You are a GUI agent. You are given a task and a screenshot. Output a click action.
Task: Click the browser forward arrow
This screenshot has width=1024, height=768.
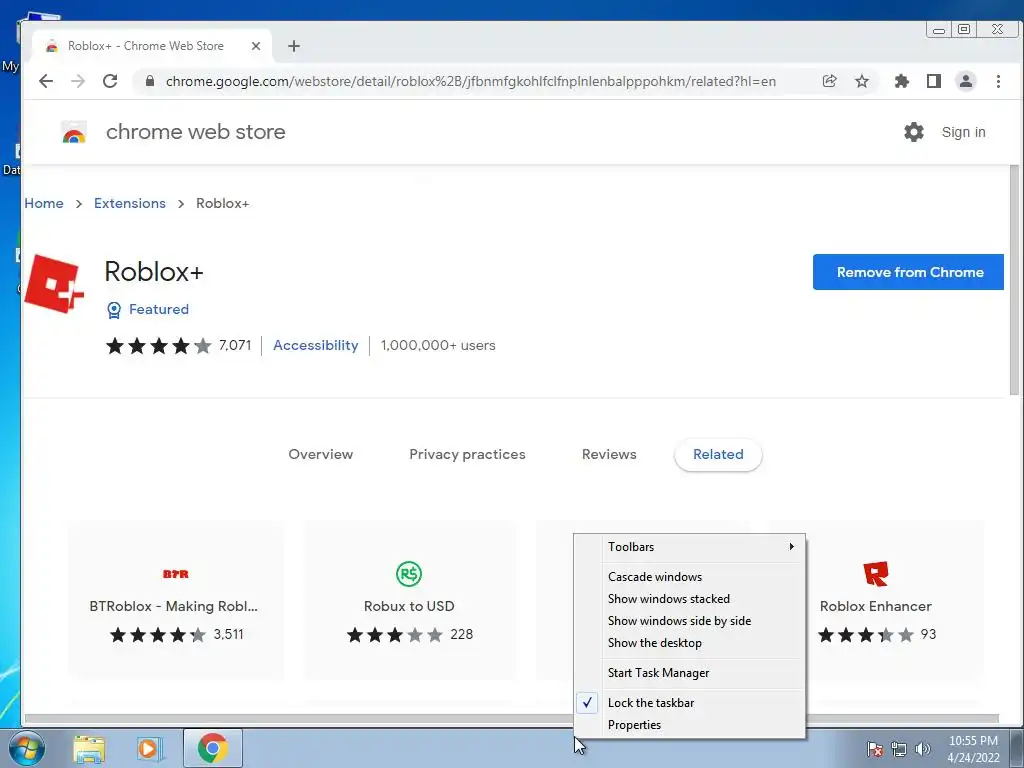click(x=78, y=81)
